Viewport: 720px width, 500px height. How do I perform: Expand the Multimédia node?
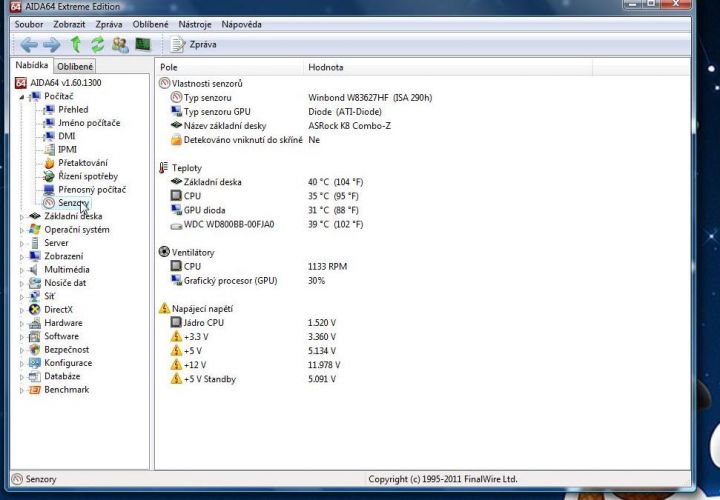pyautogui.click(x=22, y=270)
